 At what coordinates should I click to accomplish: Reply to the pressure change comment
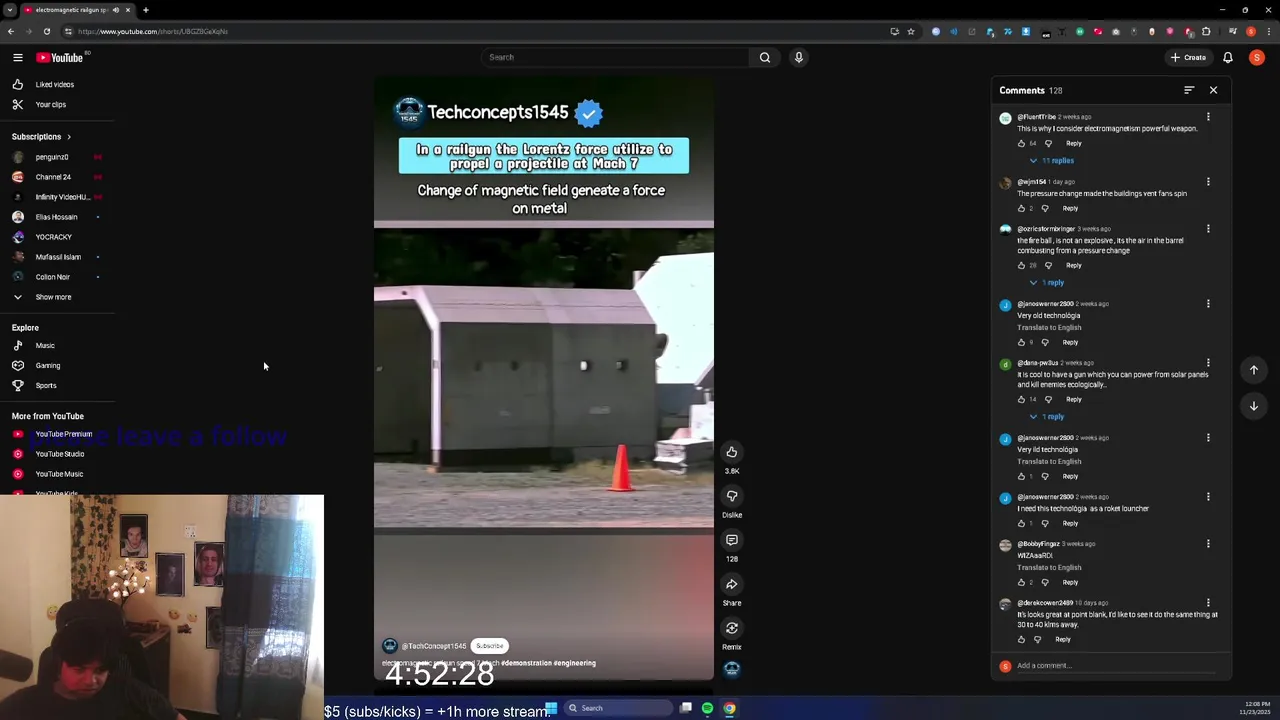tap(1070, 208)
